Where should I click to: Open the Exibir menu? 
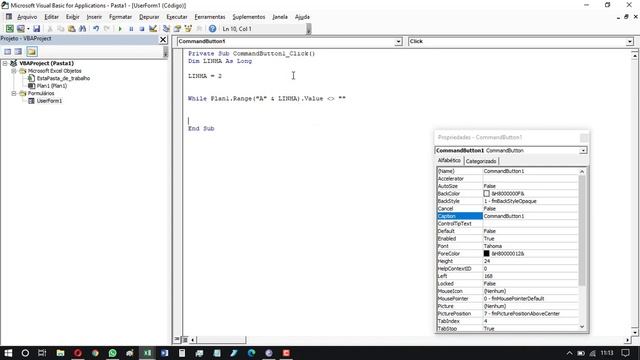[x=73, y=17]
